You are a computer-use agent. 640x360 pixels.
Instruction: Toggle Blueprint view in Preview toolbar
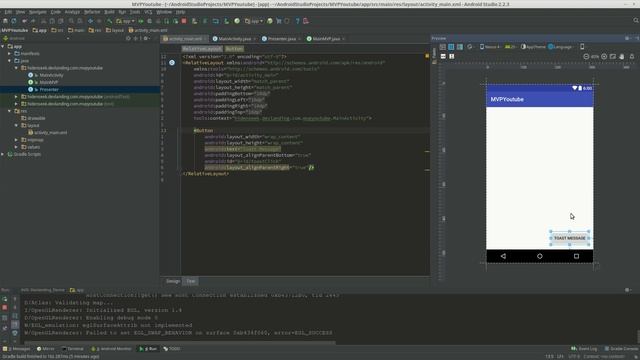(x=451, y=47)
